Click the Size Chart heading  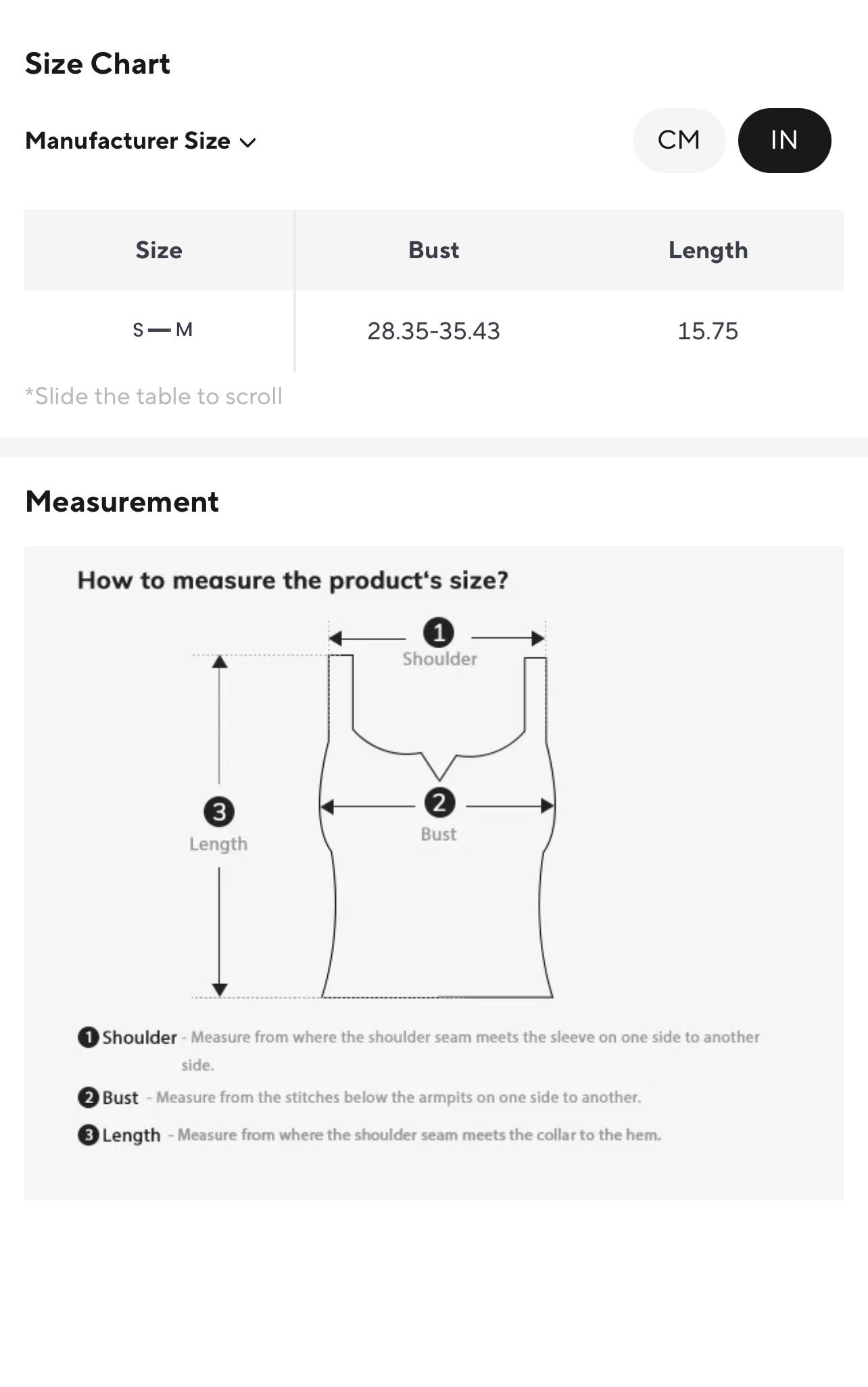point(97,64)
